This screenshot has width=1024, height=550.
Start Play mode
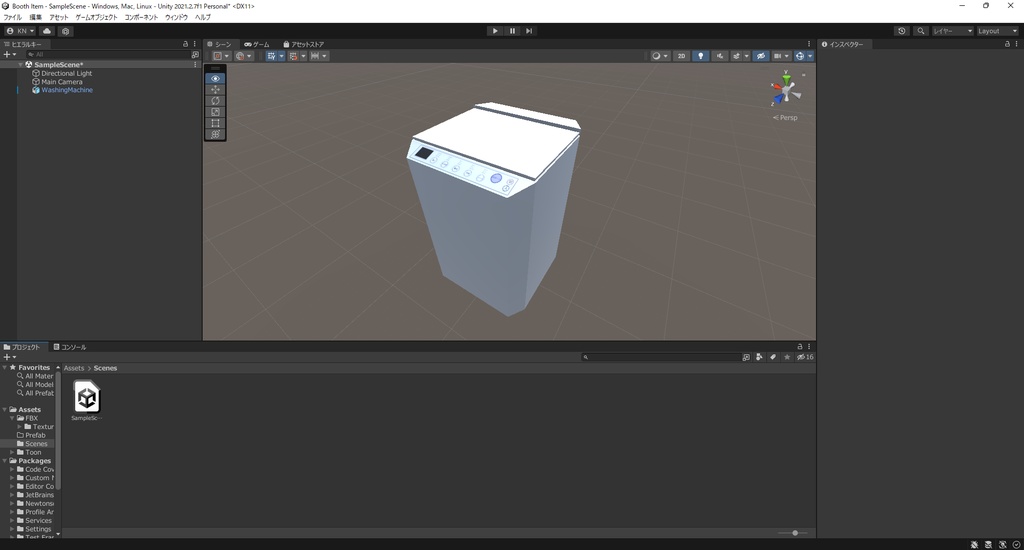point(495,31)
